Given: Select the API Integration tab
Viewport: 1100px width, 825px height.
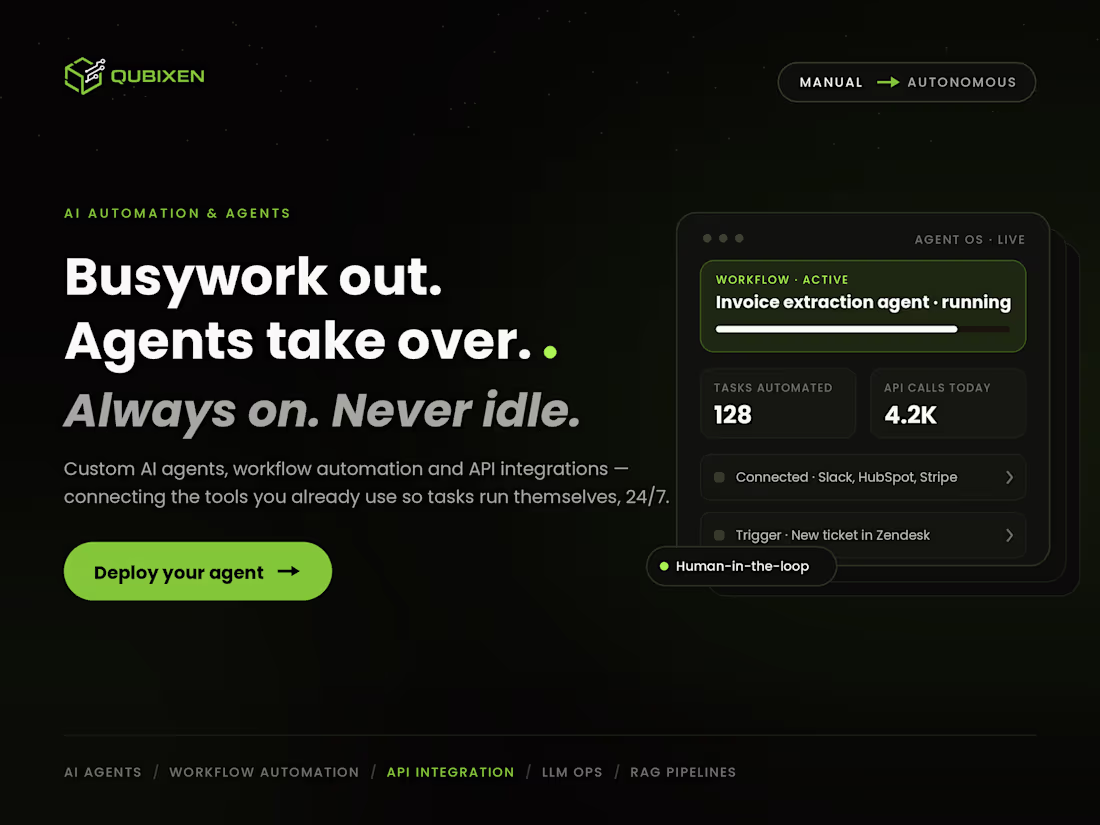Looking at the screenshot, I should click(450, 772).
